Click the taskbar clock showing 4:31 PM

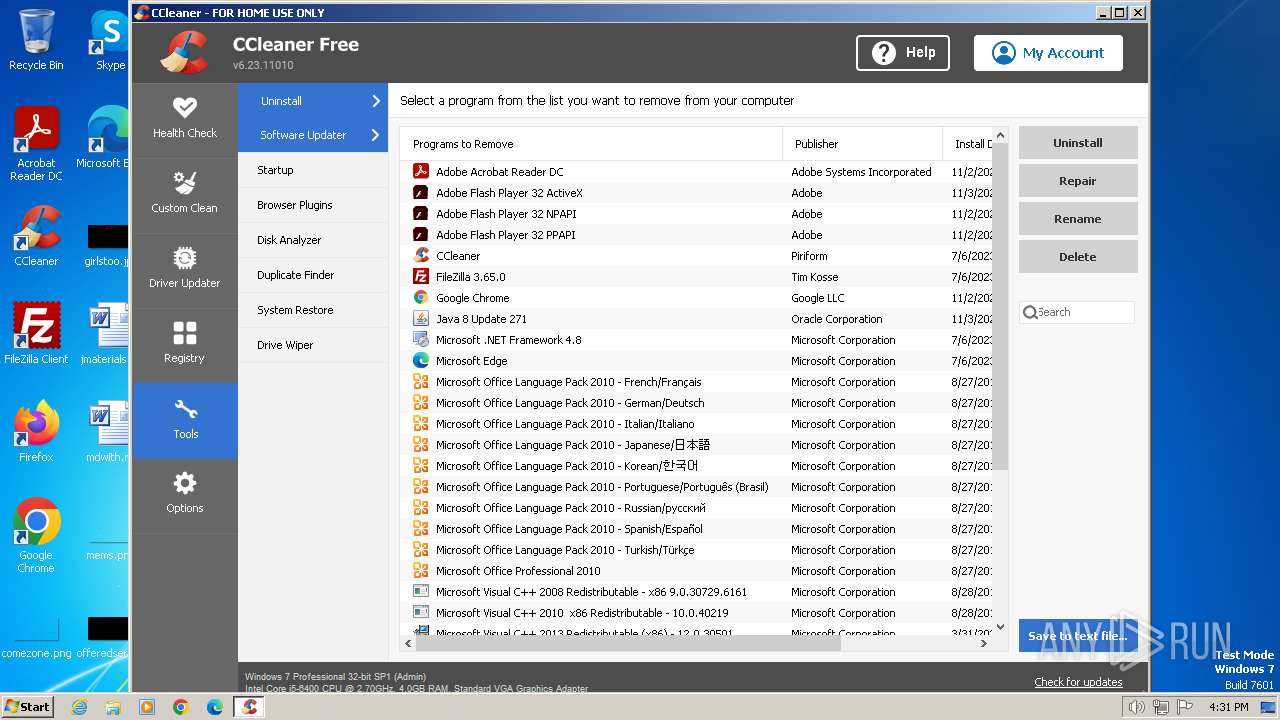[x=1228, y=707]
